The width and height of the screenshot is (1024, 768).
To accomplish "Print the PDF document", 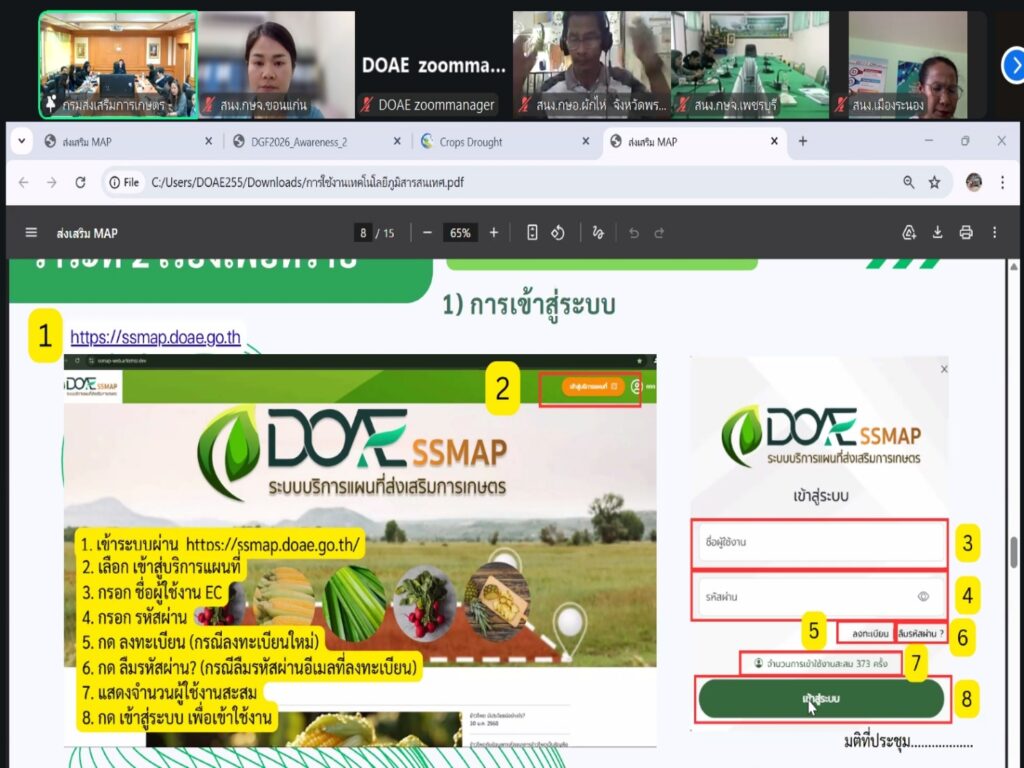I will (x=966, y=233).
